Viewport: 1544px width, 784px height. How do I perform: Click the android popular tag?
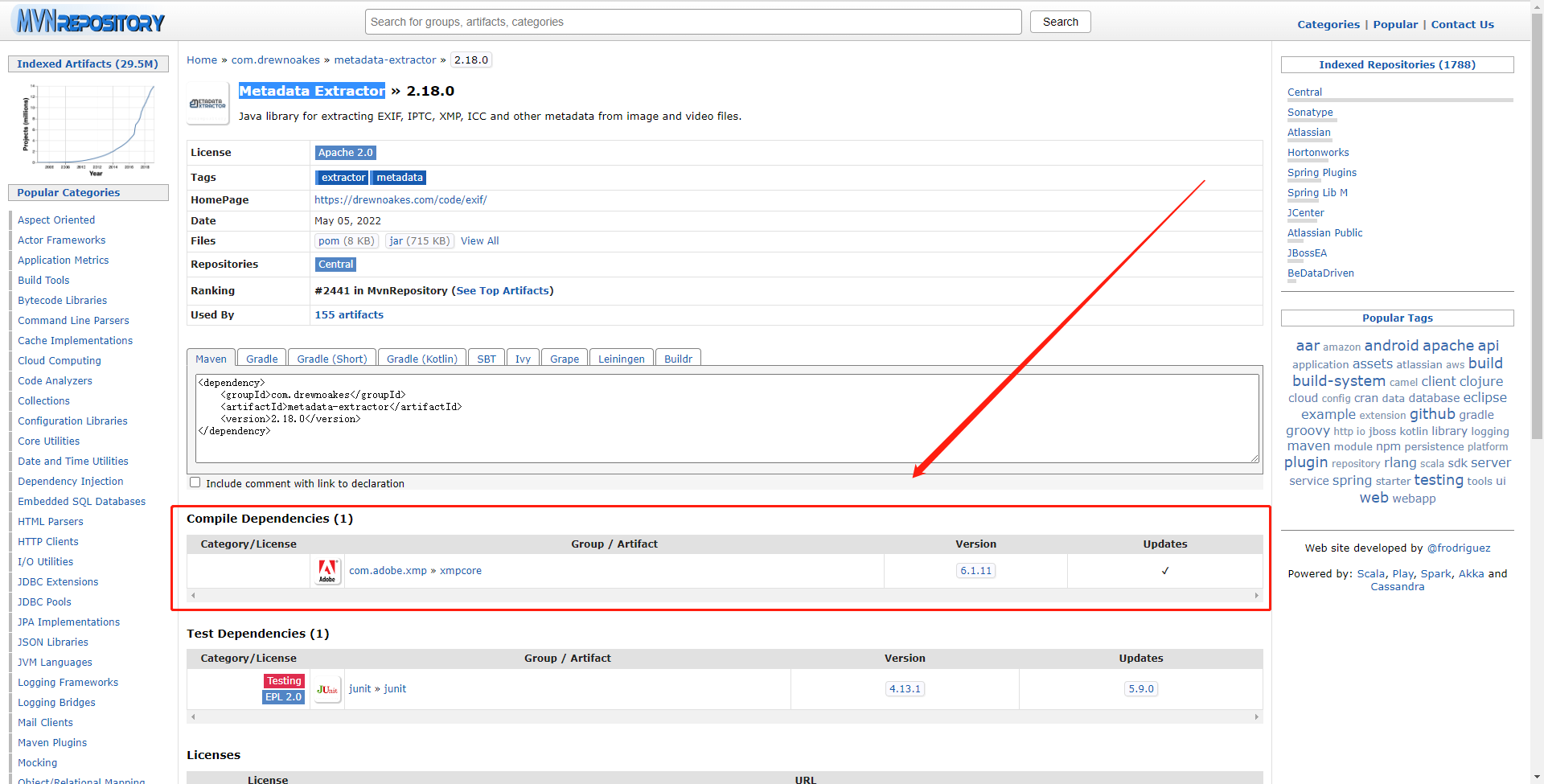click(x=1391, y=346)
